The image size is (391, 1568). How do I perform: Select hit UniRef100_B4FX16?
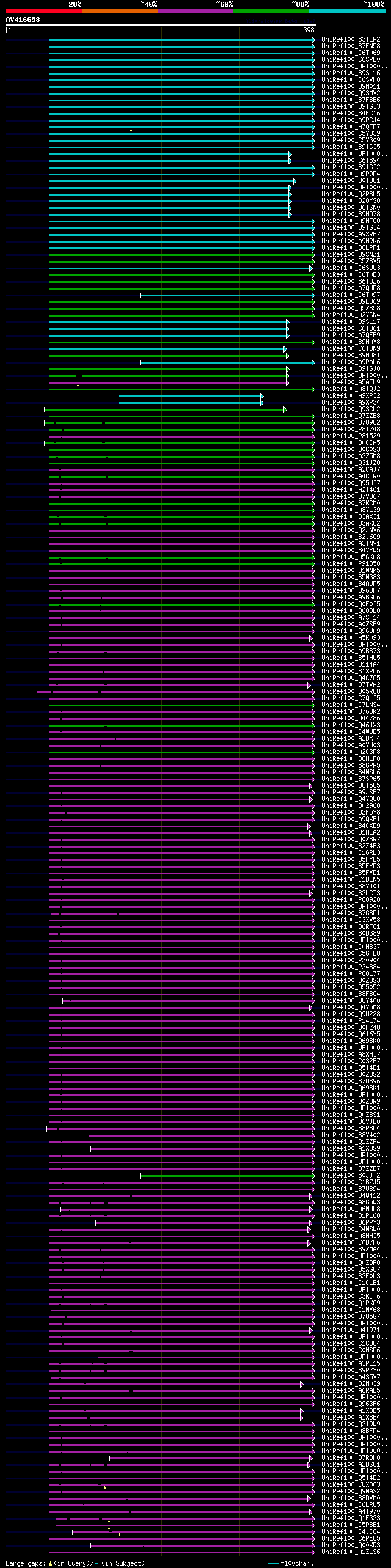(351, 114)
